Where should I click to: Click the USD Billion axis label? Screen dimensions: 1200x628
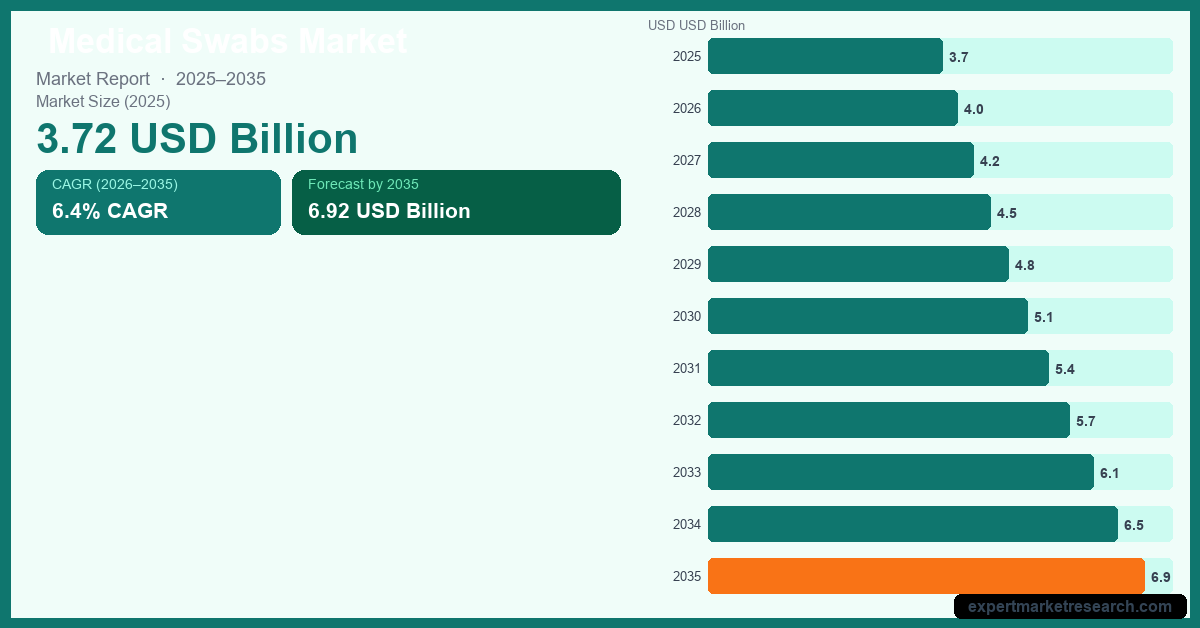(x=696, y=25)
